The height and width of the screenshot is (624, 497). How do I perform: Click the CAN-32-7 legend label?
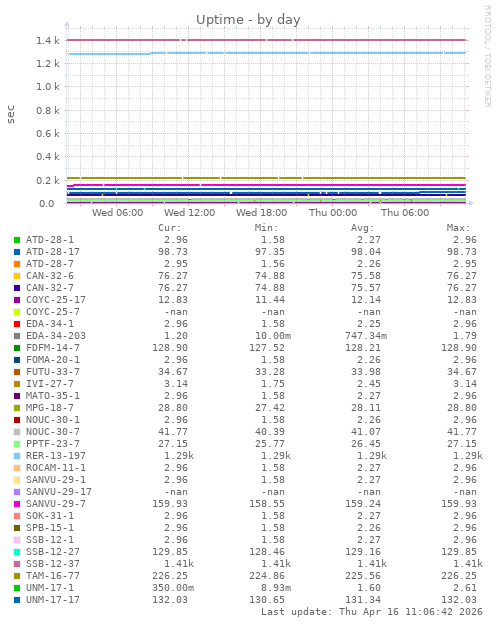50,288
